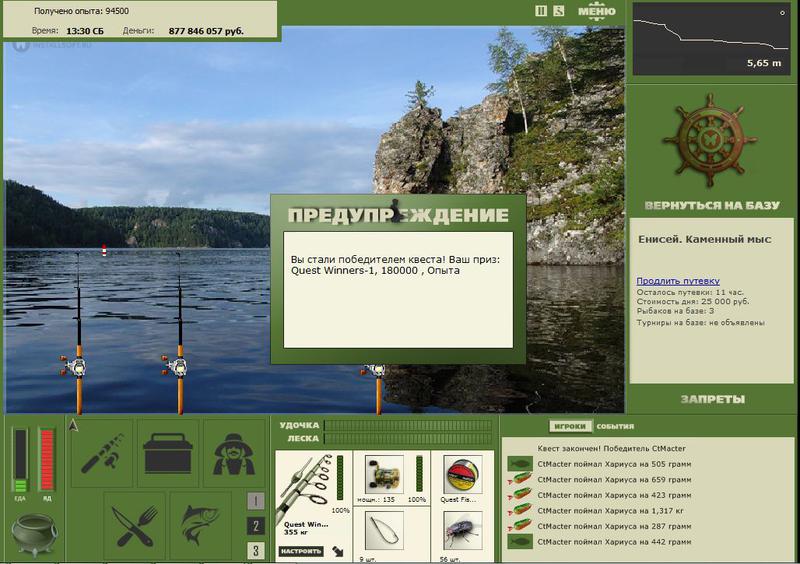The height and width of the screenshot is (564, 800).
Task: Click the rod 100% durability bar
Action: (340, 478)
